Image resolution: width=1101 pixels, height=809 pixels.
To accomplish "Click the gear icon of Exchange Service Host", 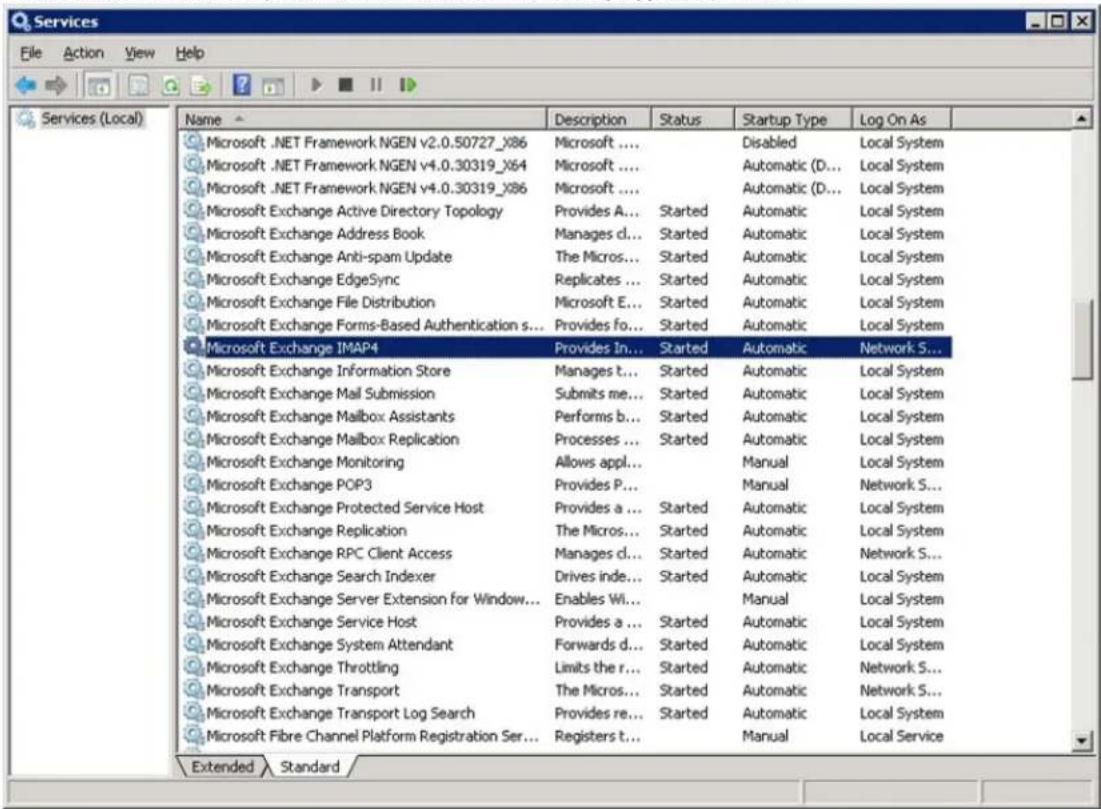I will tap(193, 621).
